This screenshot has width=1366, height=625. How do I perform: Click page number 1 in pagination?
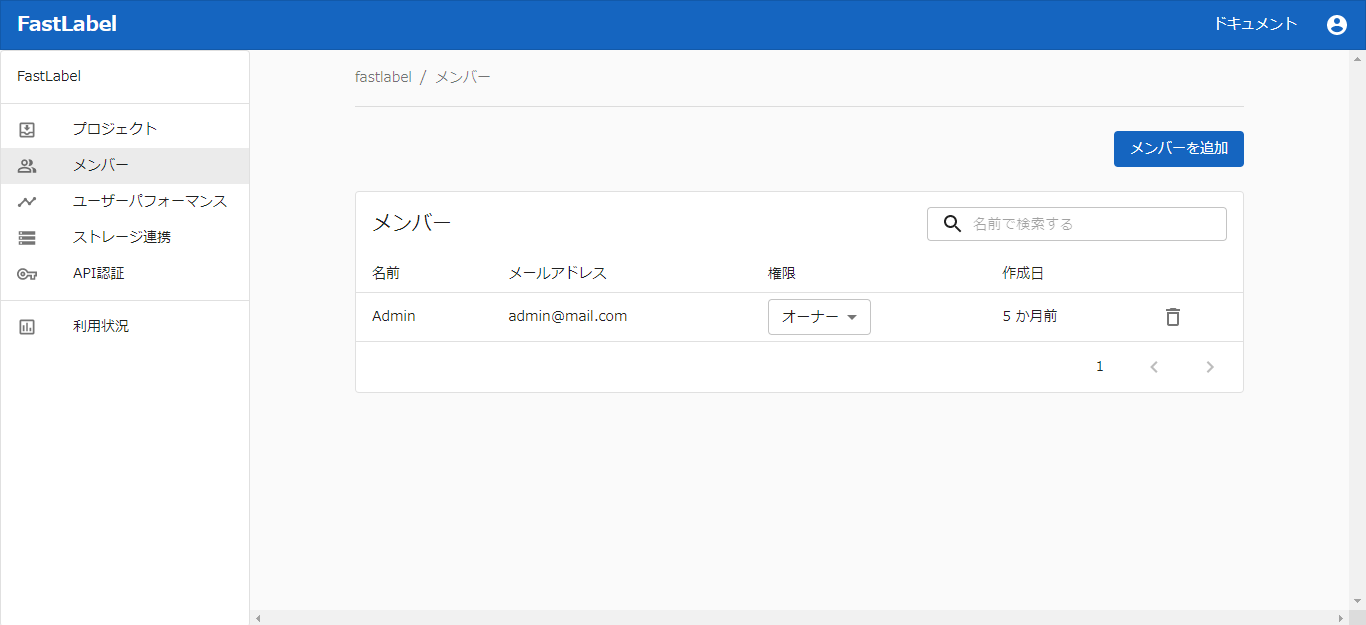[1100, 367]
